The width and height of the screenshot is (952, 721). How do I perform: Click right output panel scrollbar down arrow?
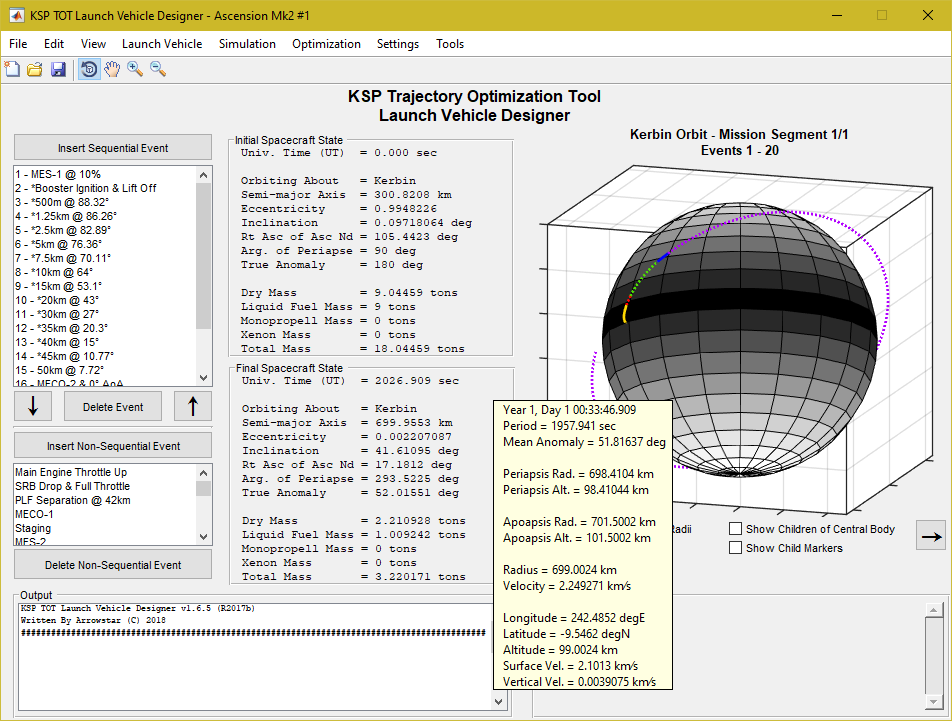[x=933, y=702]
